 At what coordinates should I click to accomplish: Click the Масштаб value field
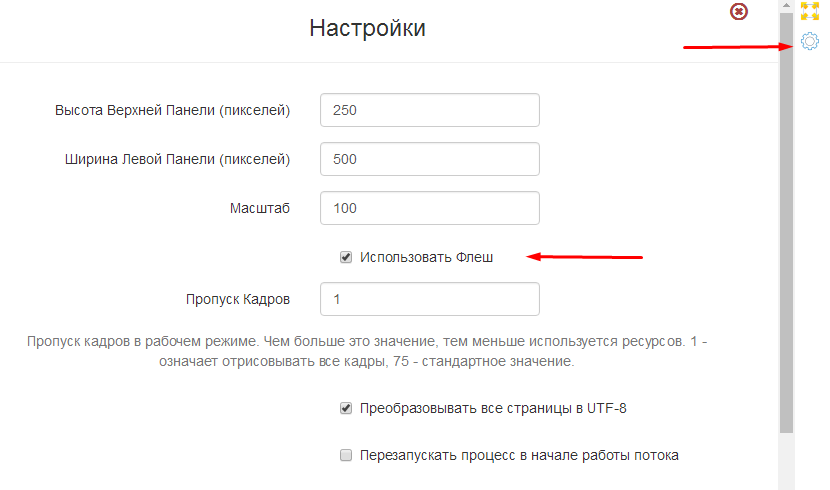[429, 208]
